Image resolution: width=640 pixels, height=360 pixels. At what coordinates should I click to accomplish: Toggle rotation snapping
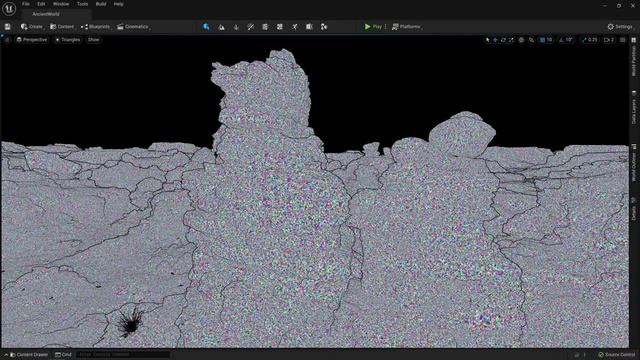[x=562, y=40]
